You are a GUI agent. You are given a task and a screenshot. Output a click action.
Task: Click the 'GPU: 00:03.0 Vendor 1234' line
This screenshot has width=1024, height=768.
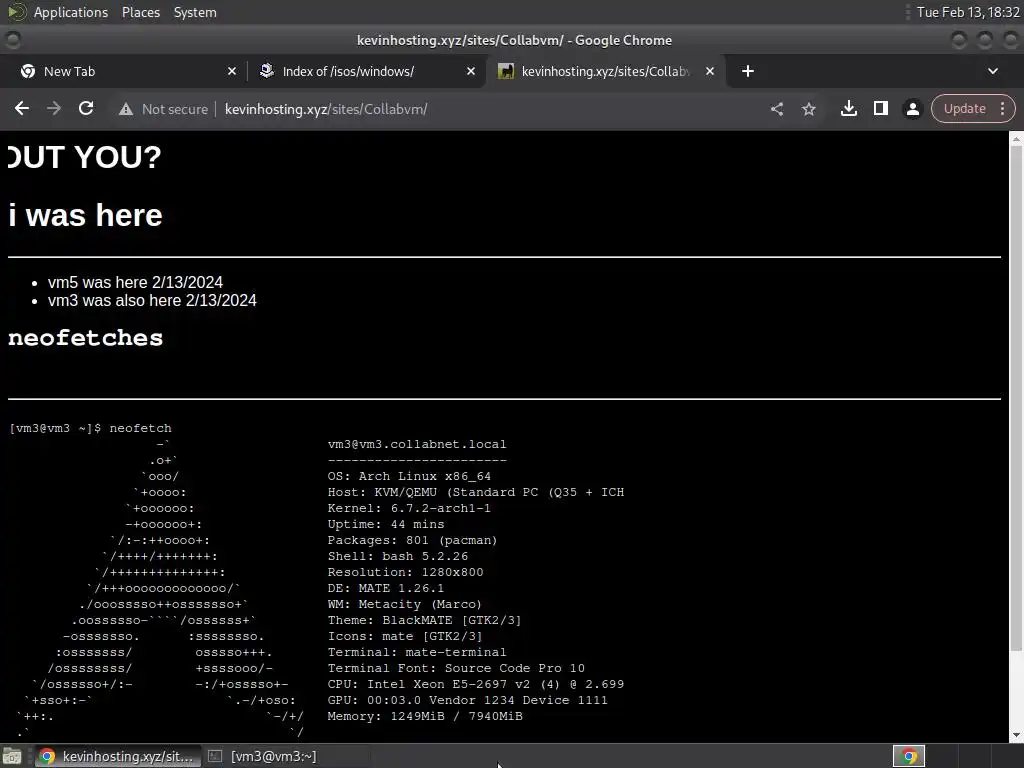pos(467,700)
